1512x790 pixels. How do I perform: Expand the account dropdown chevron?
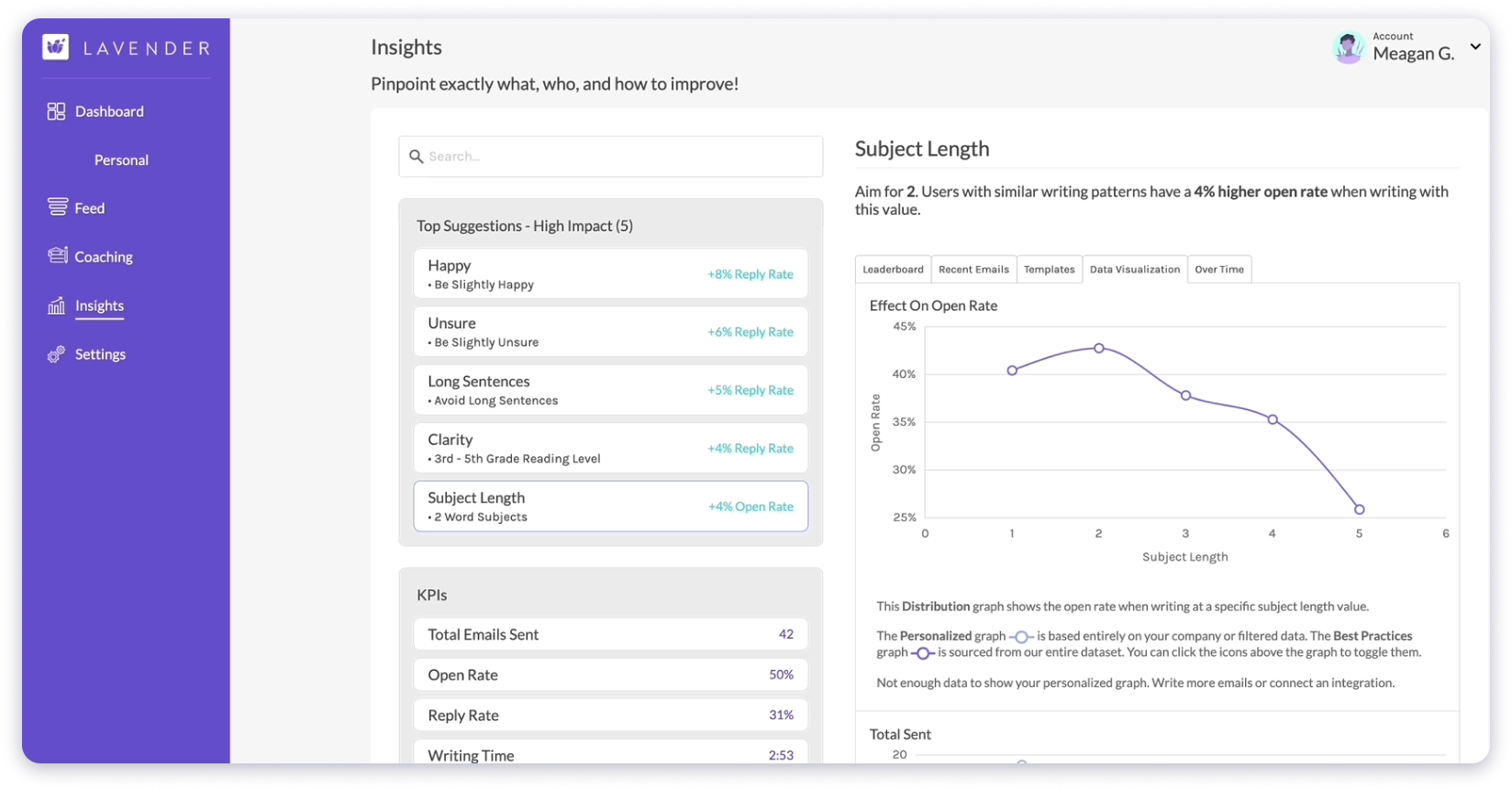(x=1475, y=47)
